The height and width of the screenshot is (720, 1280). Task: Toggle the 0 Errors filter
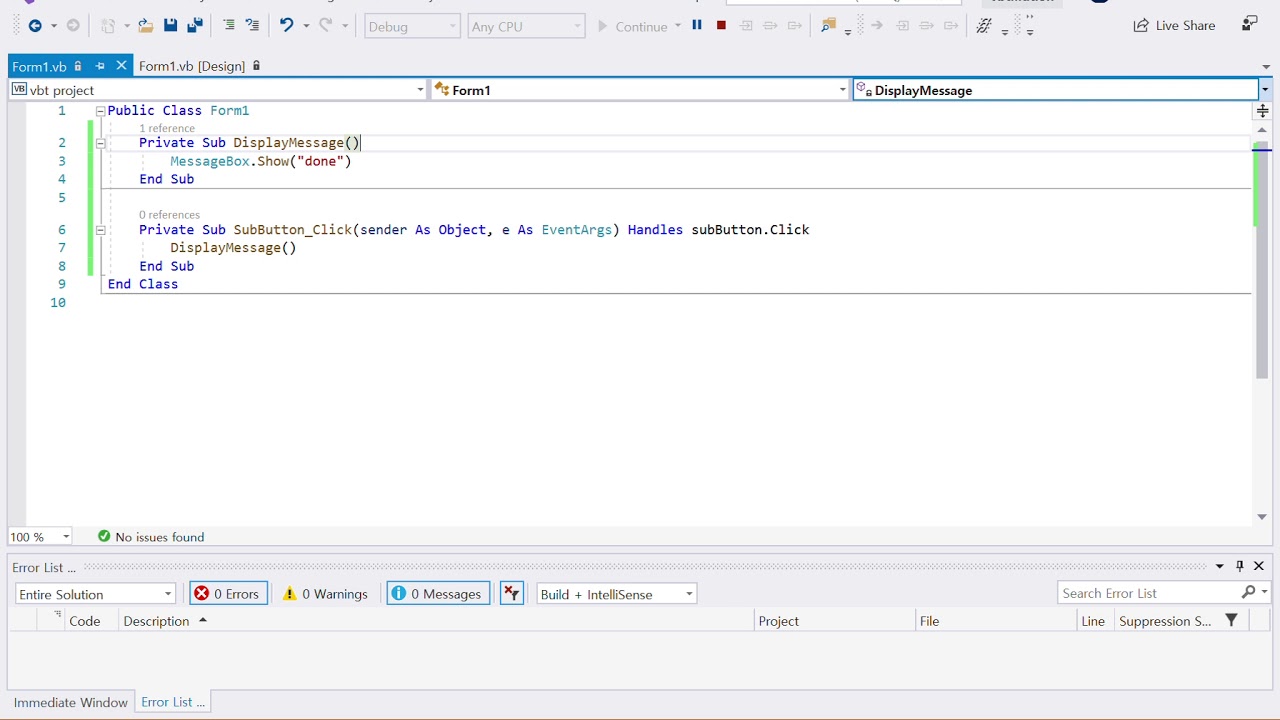[x=228, y=594]
